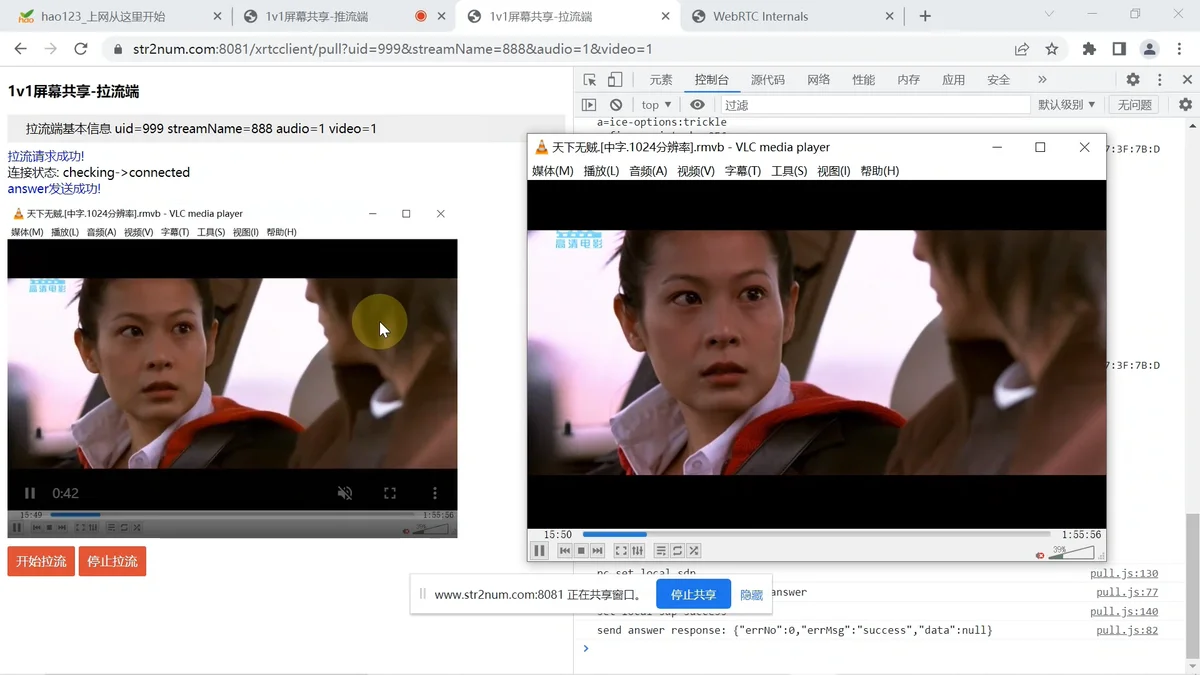
Task: Click the 无问题 issues button
Action: click(x=1135, y=105)
